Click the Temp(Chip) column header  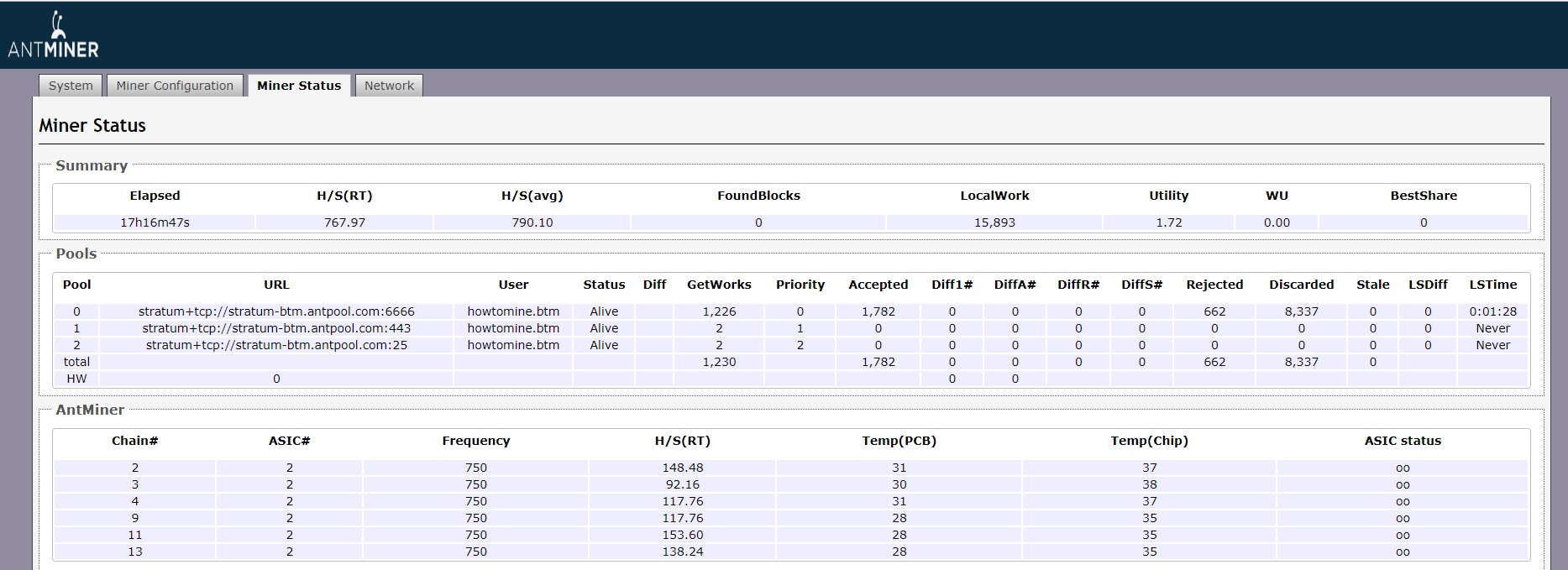point(1149,441)
